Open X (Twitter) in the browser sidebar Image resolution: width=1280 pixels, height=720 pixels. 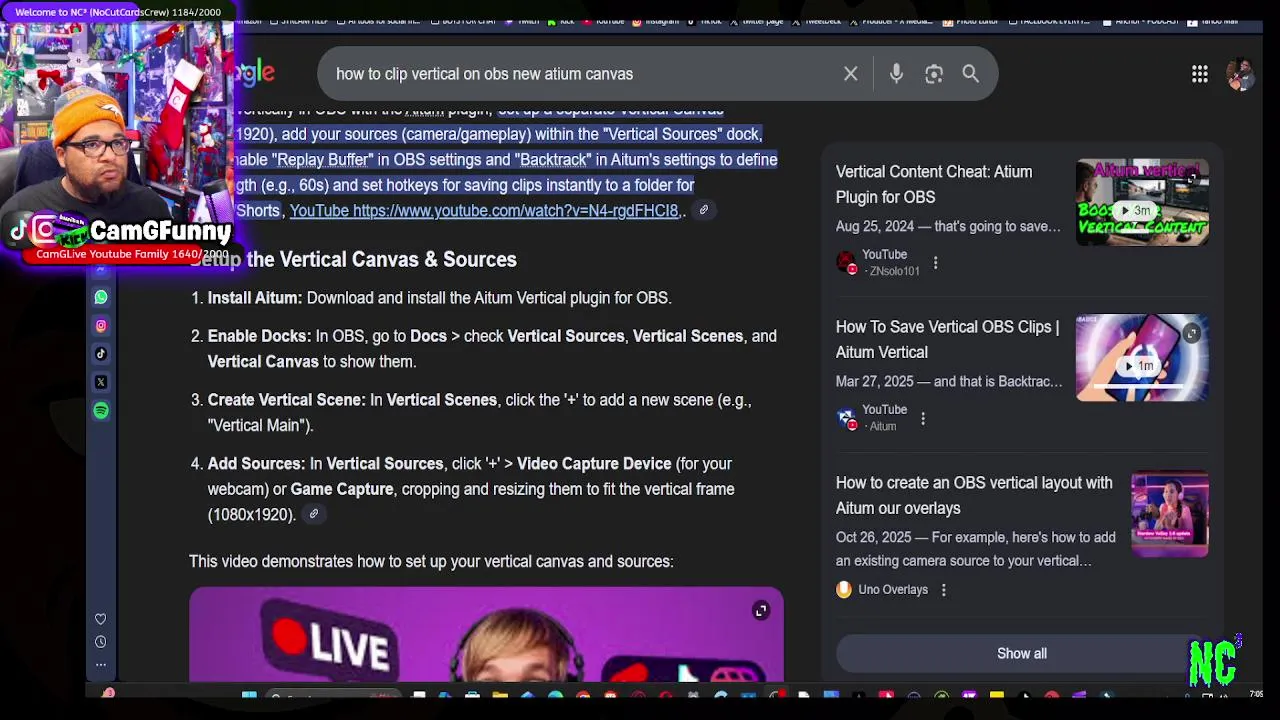point(101,382)
